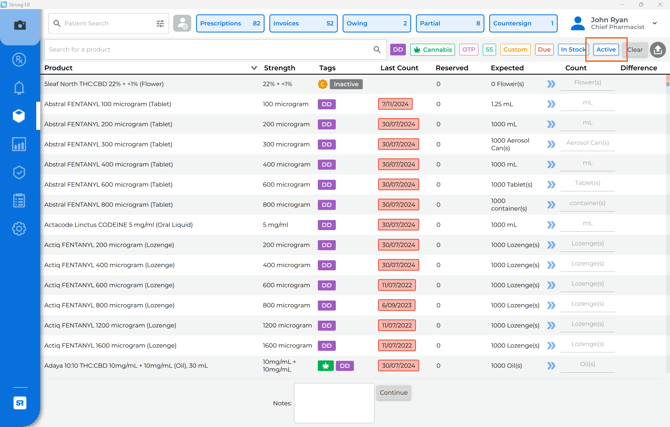
Task: Open notifications bell in the sidebar
Action: [x=19, y=88]
